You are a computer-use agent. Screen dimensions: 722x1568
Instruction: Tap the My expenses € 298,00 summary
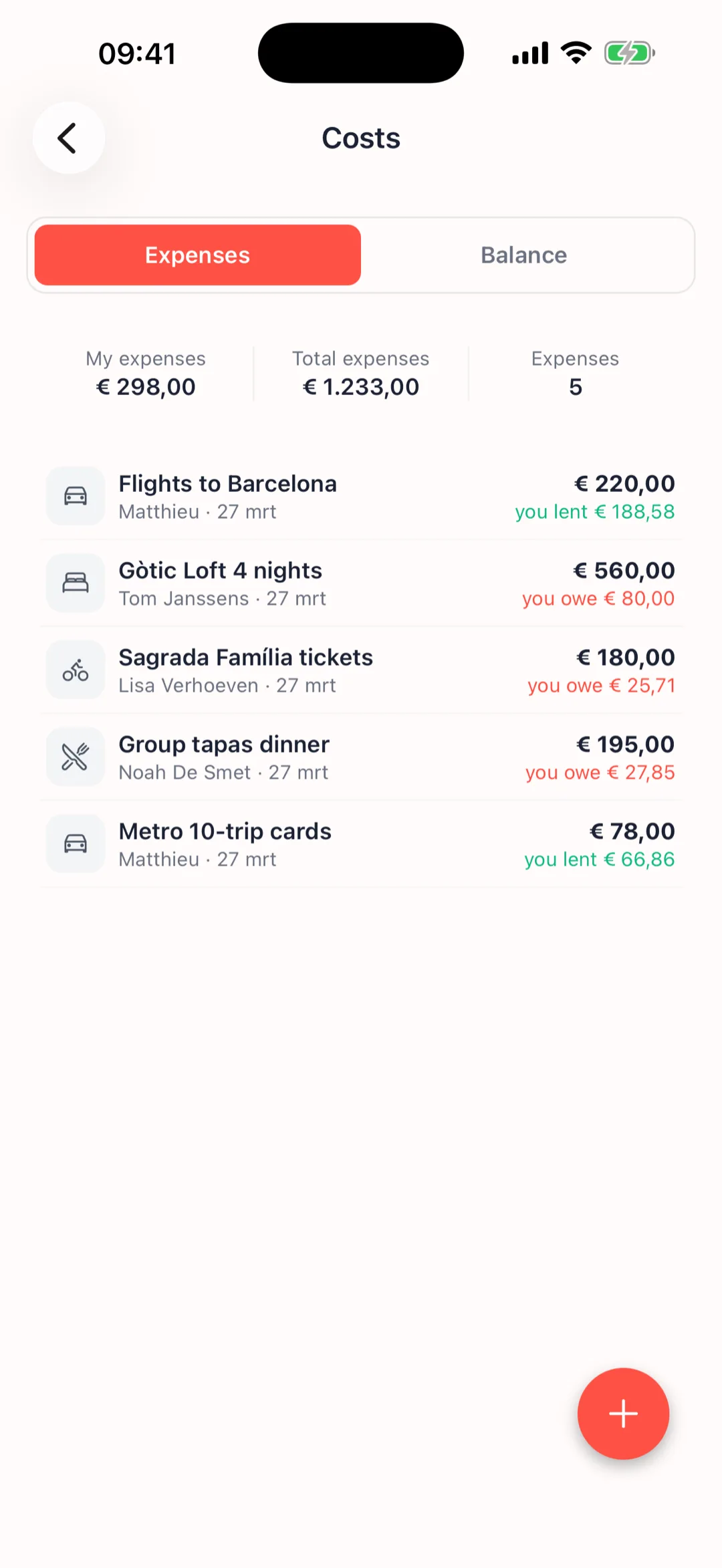click(x=146, y=374)
